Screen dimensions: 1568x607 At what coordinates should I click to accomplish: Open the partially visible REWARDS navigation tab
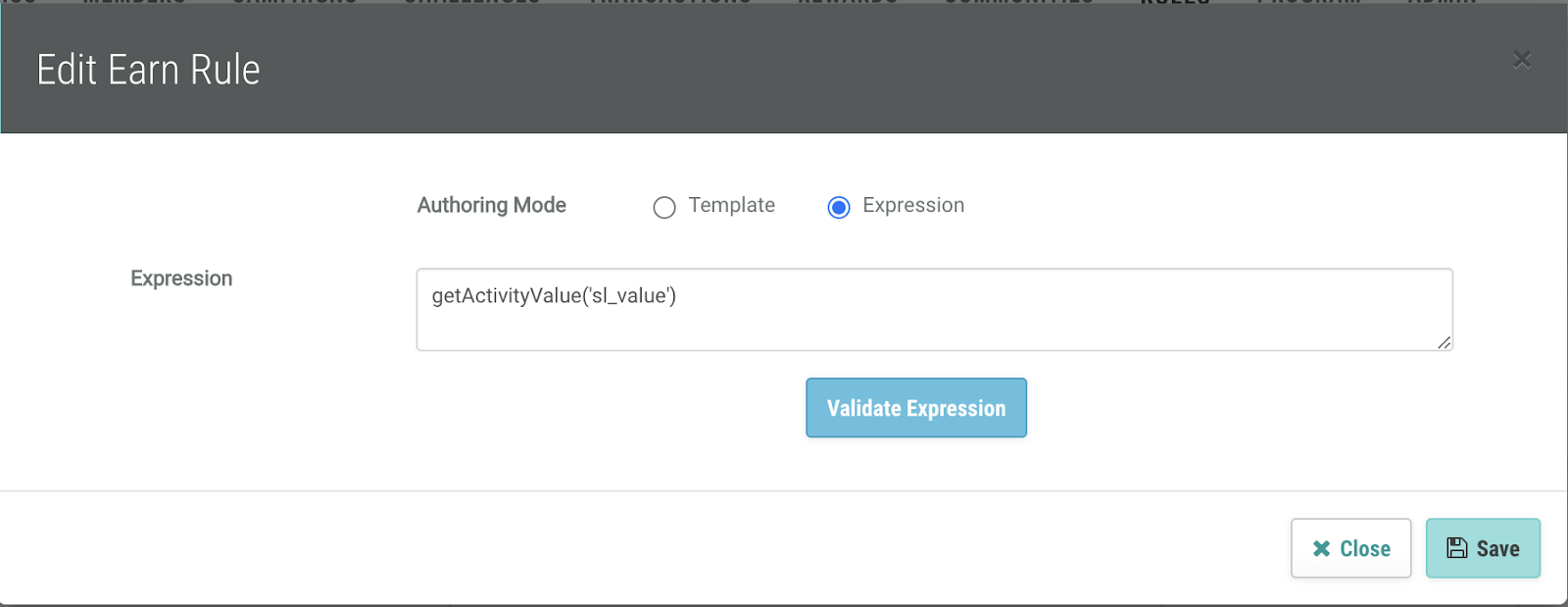(847, 3)
